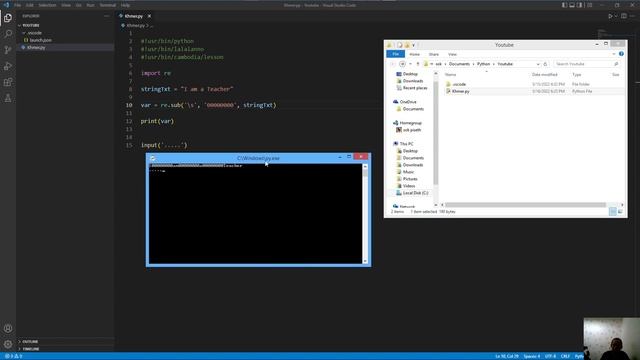Viewport: 640px width, 360px height.
Task: Click File Explorer back arrow button
Action: [393, 64]
